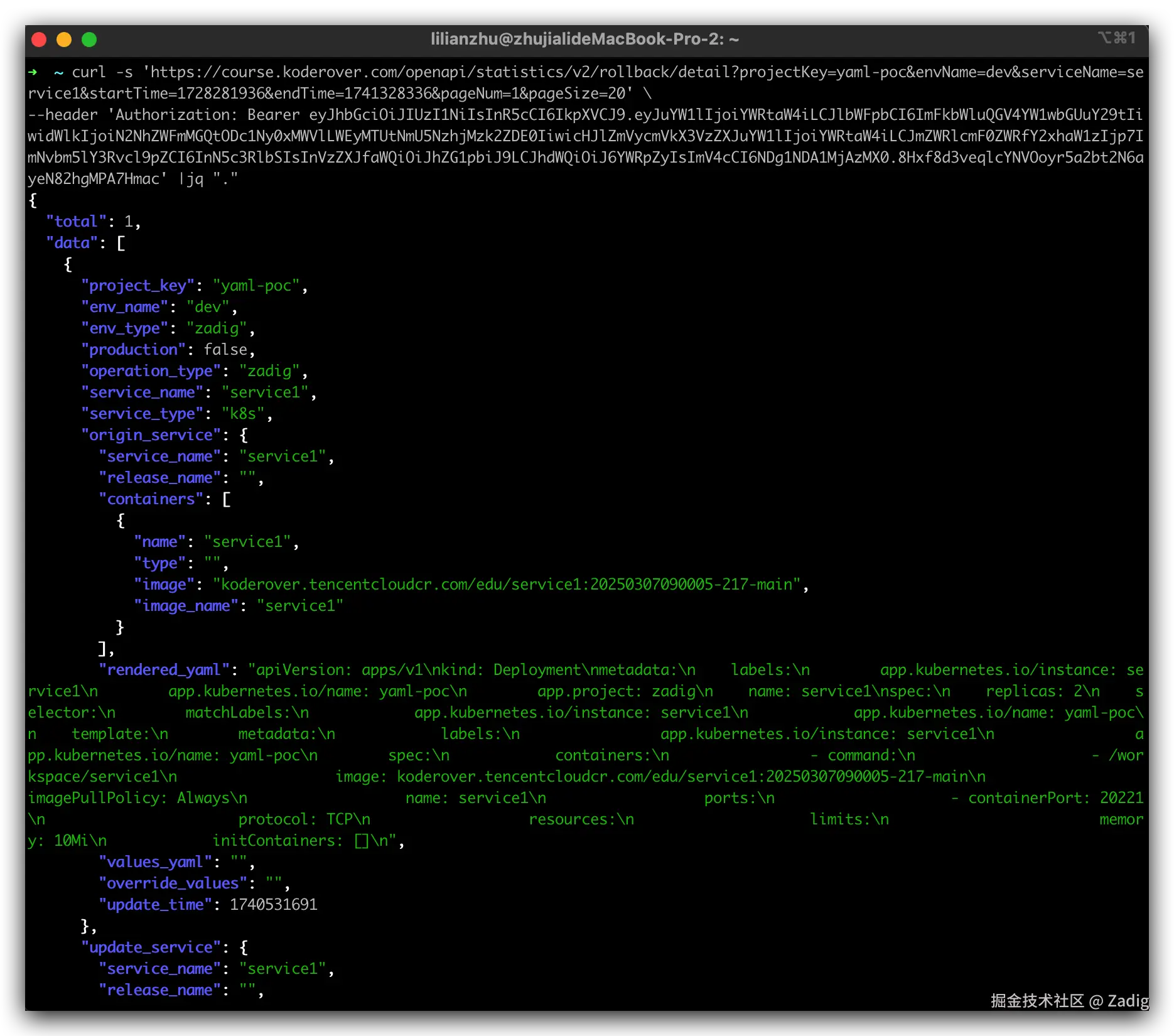
Task: Click the "production" key
Action: pos(133,350)
